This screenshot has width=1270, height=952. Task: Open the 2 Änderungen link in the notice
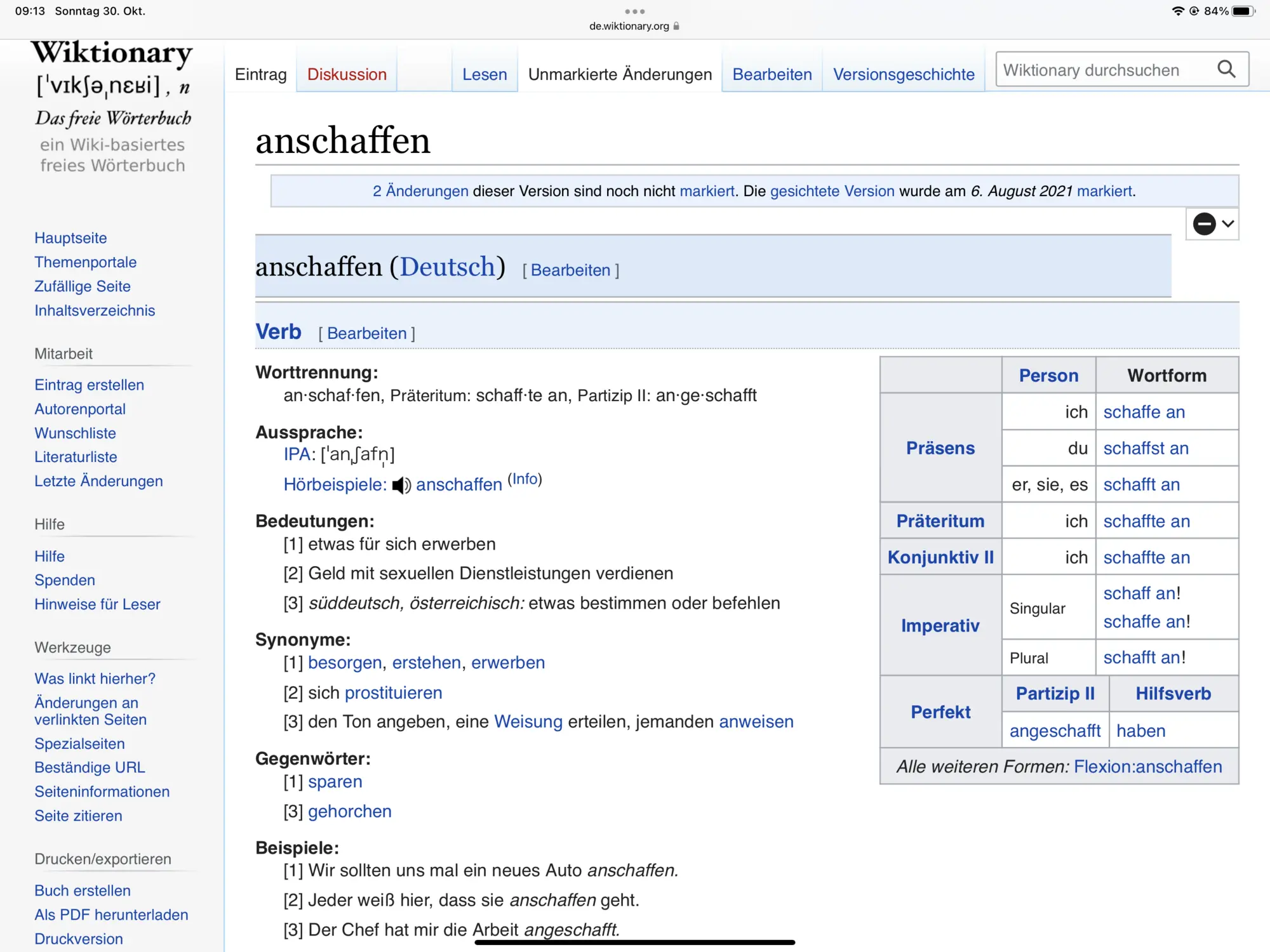[x=420, y=191]
